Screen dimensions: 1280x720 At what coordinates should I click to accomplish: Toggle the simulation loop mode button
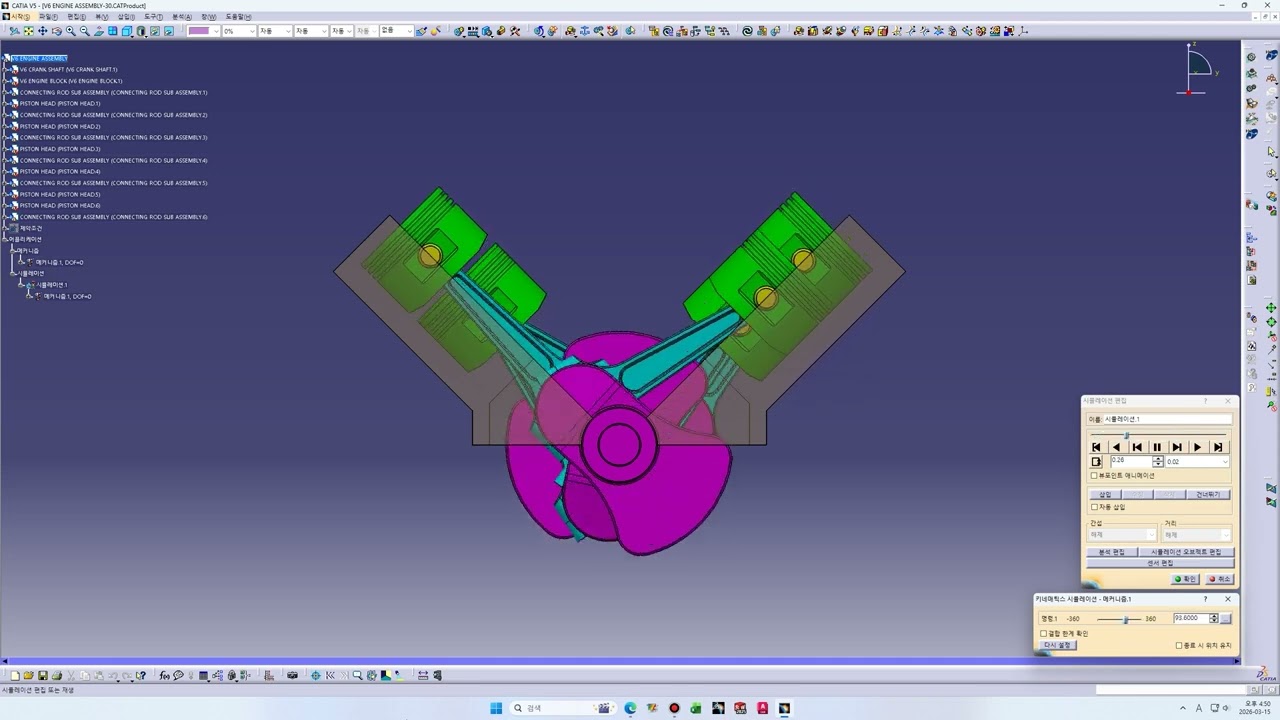click(x=1096, y=462)
